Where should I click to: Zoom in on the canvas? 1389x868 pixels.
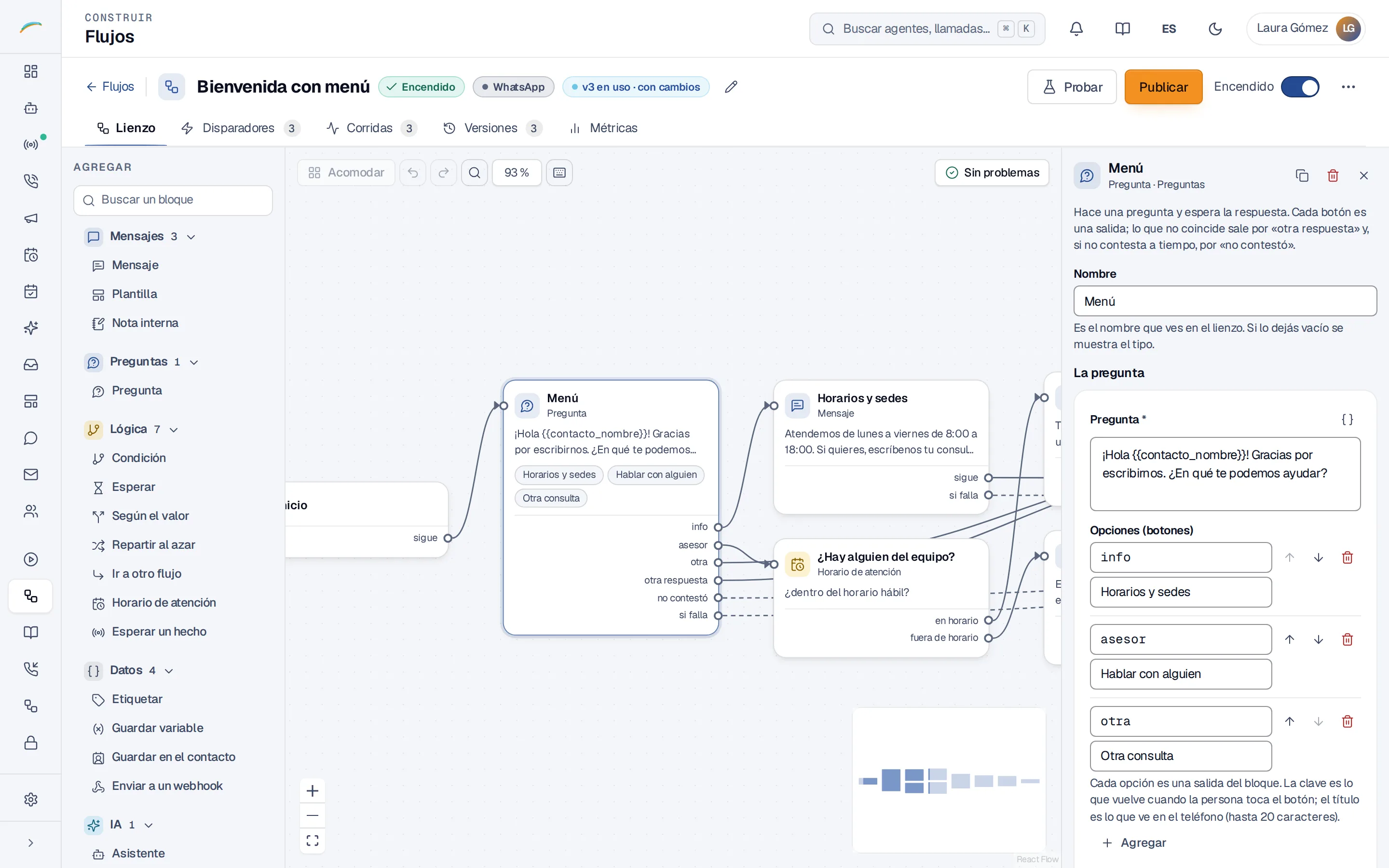coord(312,790)
